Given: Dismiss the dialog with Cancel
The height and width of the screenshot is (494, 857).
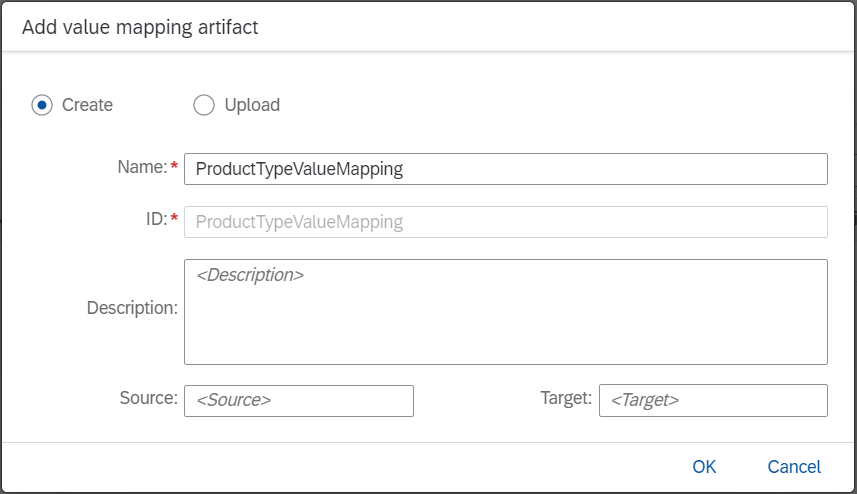Looking at the screenshot, I should click(x=794, y=467).
